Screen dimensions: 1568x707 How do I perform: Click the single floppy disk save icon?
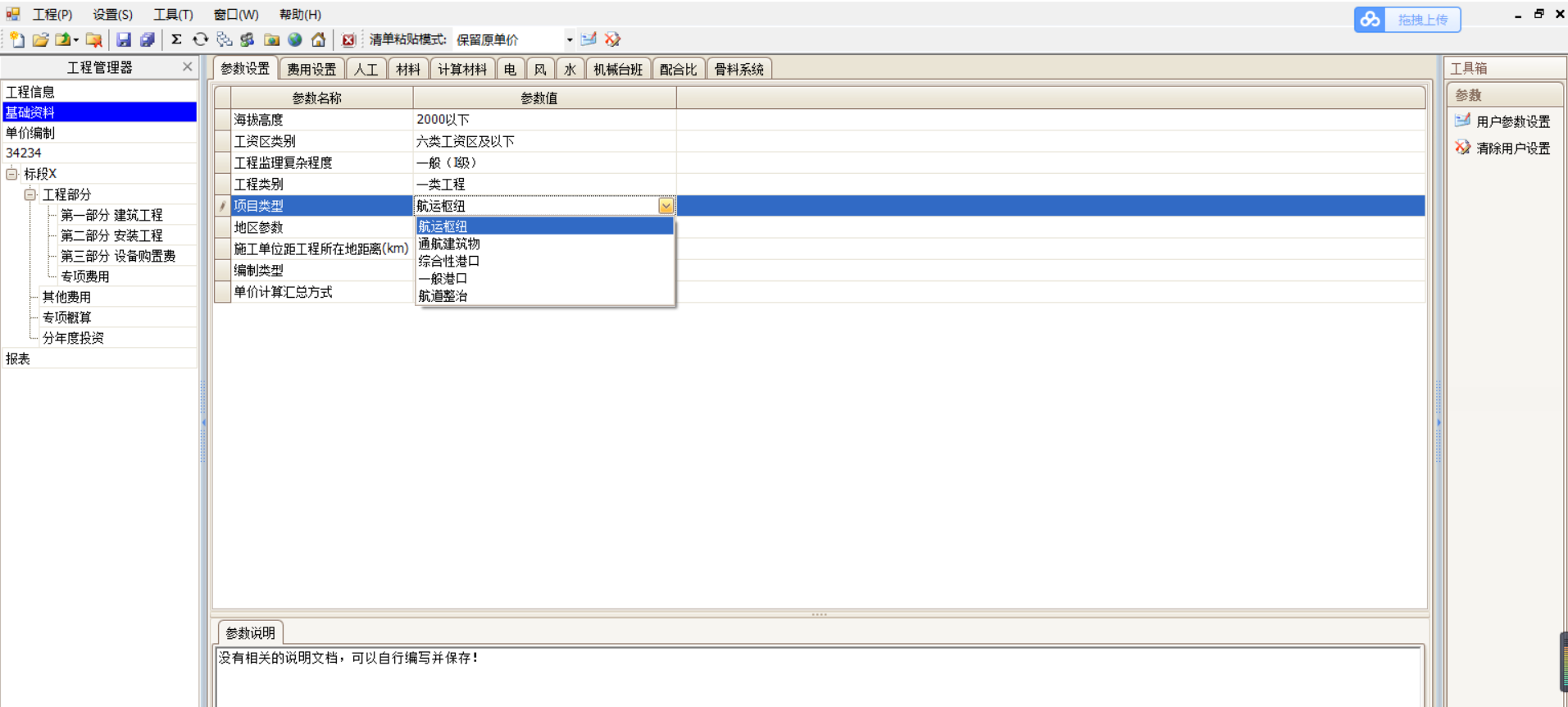[124, 39]
